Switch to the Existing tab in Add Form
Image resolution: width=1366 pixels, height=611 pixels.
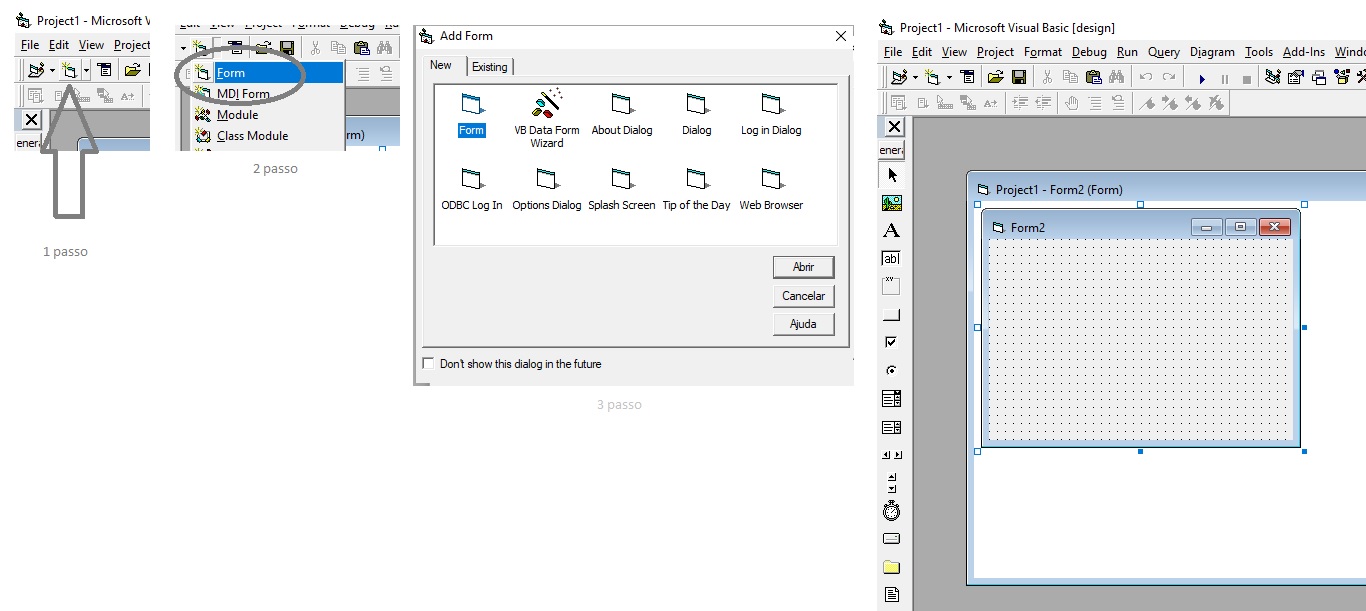(490, 67)
